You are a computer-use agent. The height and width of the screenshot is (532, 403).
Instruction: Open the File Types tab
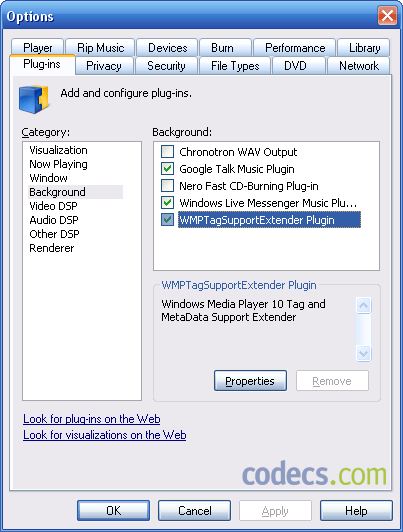coord(235,65)
